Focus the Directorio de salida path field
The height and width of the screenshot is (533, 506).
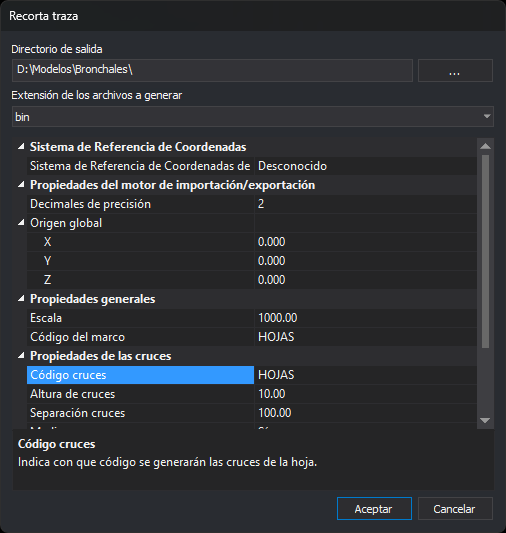coord(212,70)
